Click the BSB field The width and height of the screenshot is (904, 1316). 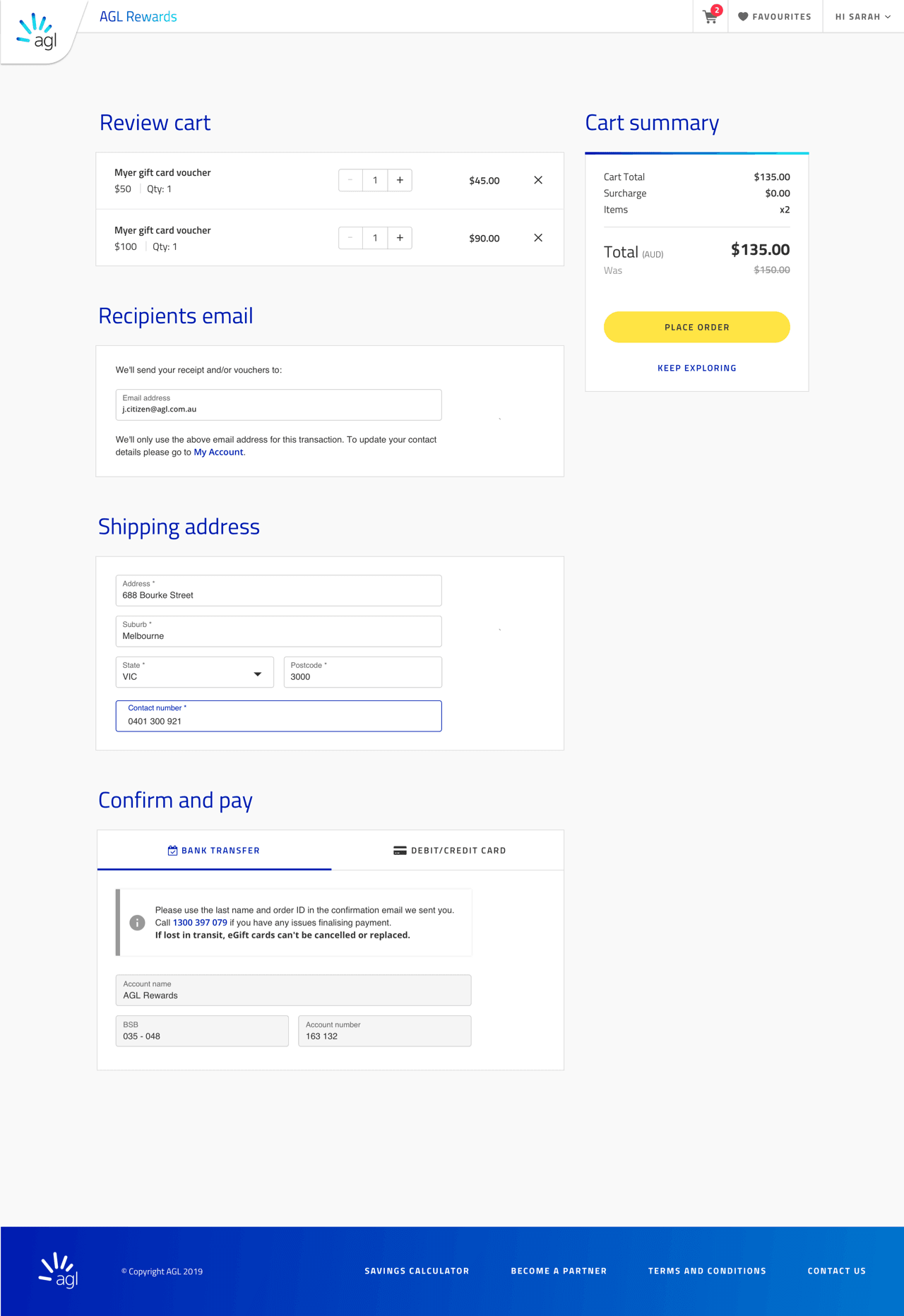point(202,1031)
